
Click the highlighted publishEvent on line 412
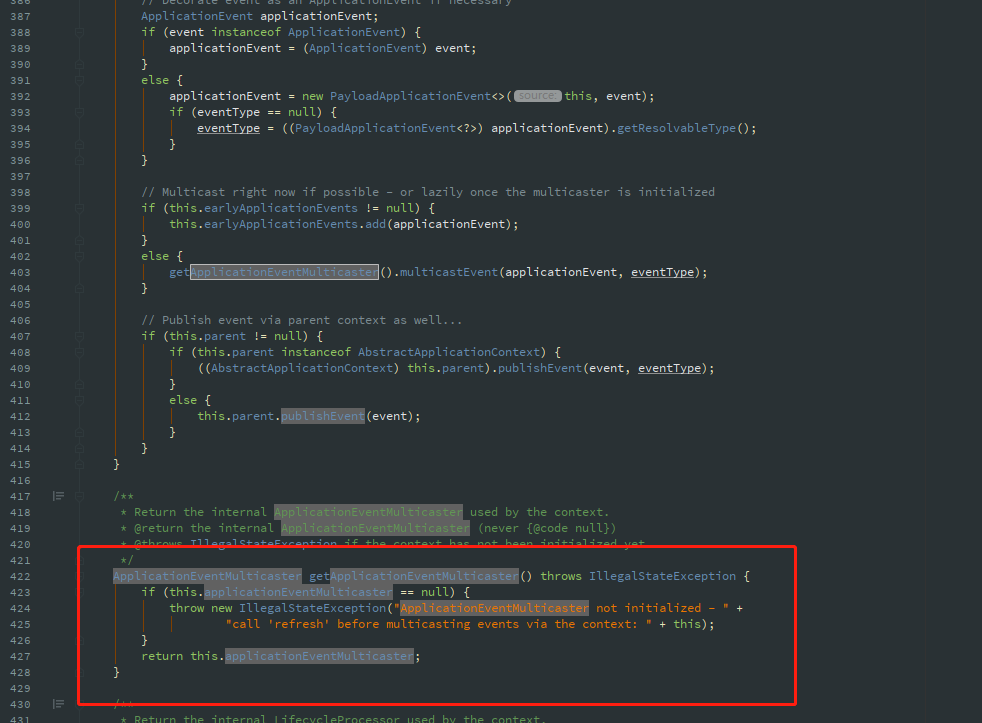point(323,416)
